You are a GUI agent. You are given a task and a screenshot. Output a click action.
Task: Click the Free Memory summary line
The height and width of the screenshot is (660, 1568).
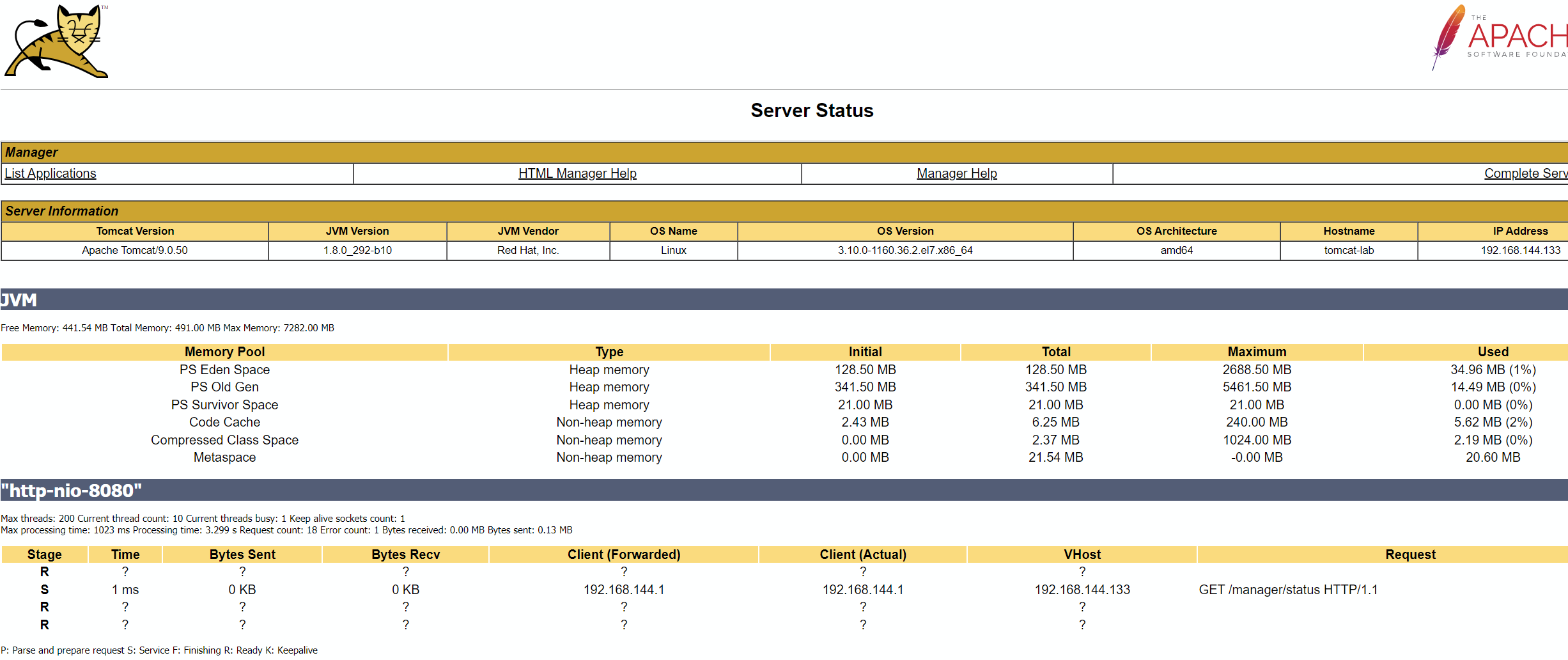point(167,328)
